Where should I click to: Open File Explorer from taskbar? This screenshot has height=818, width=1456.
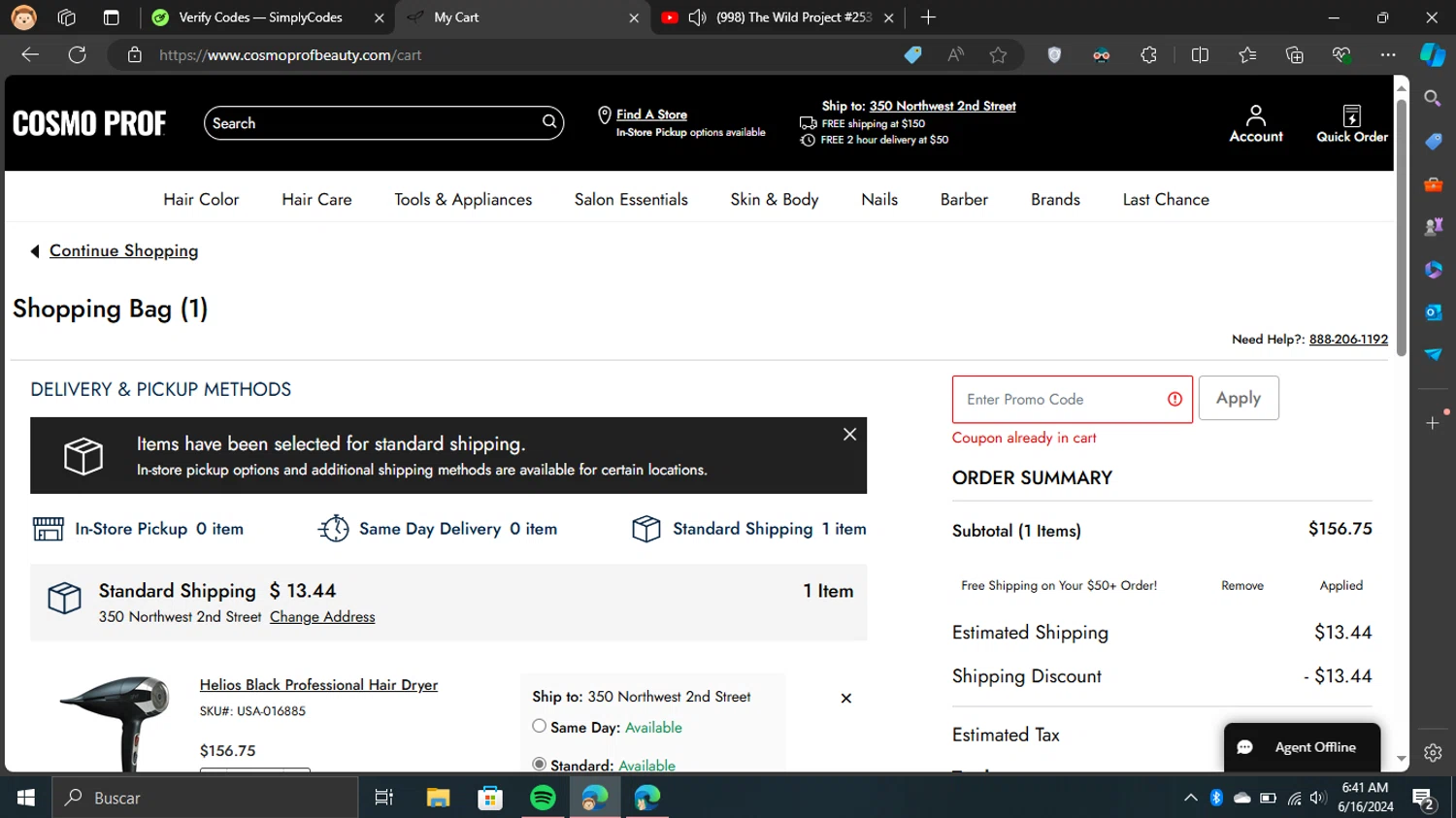438,798
